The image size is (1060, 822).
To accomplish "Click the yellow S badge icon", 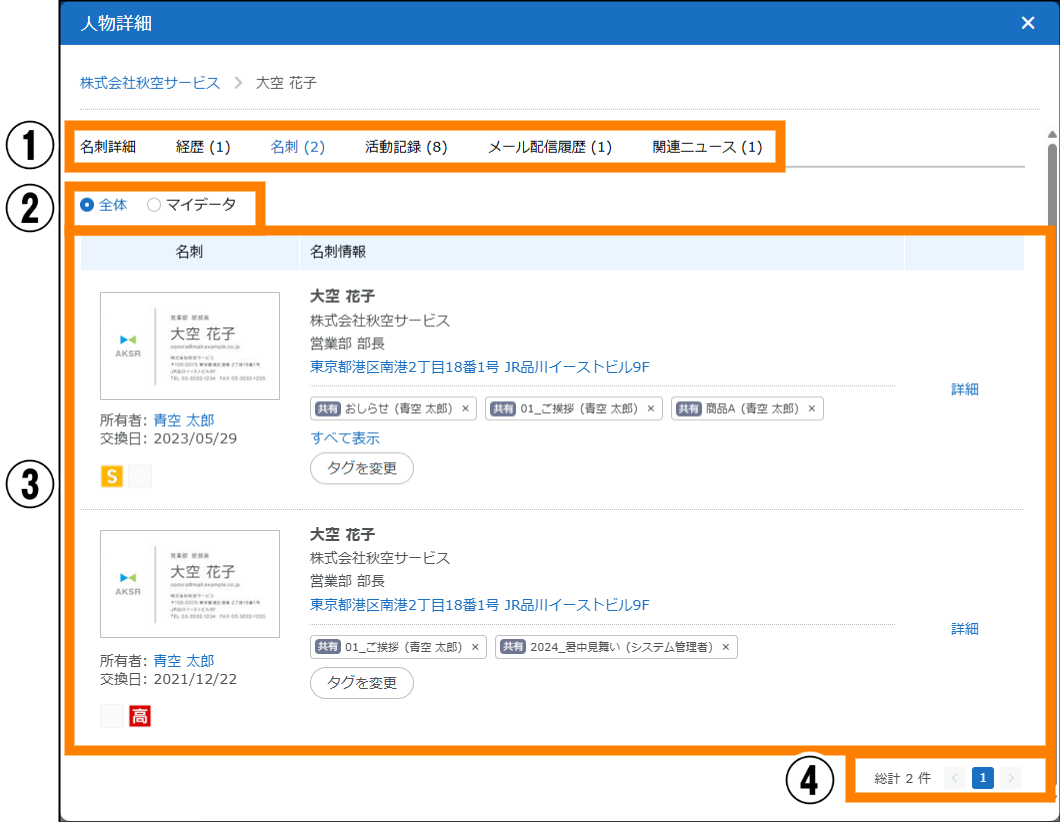I will (112, 476).
